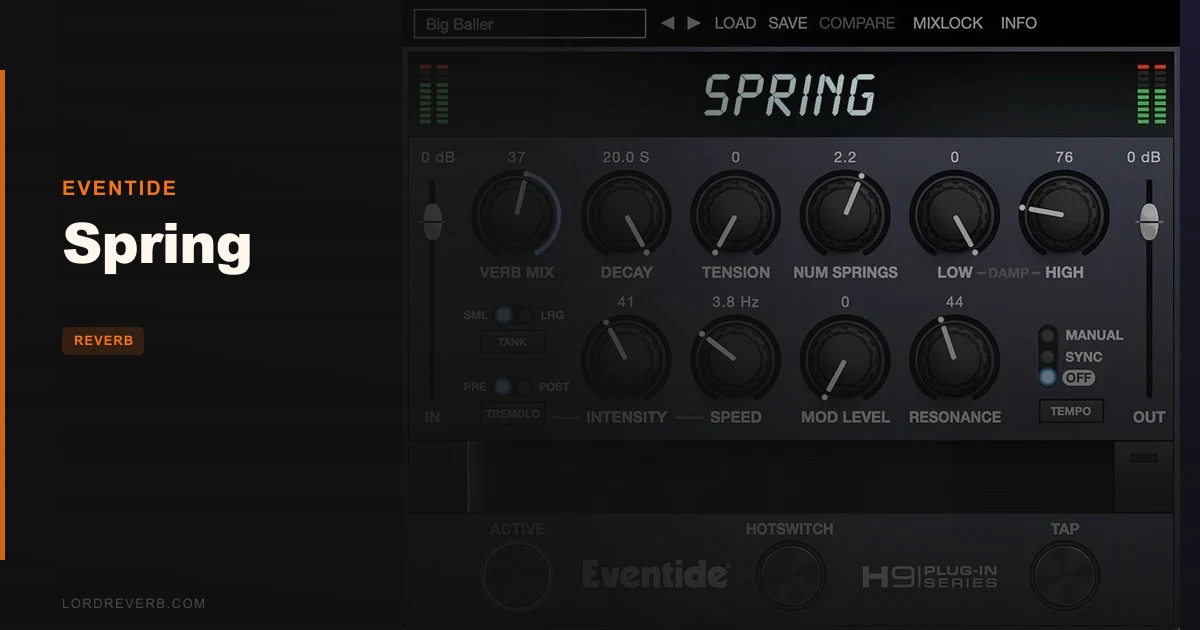Click the tremolo Speed knob
The height and width of the screenshot is (630, 1200).
[735, 359]
